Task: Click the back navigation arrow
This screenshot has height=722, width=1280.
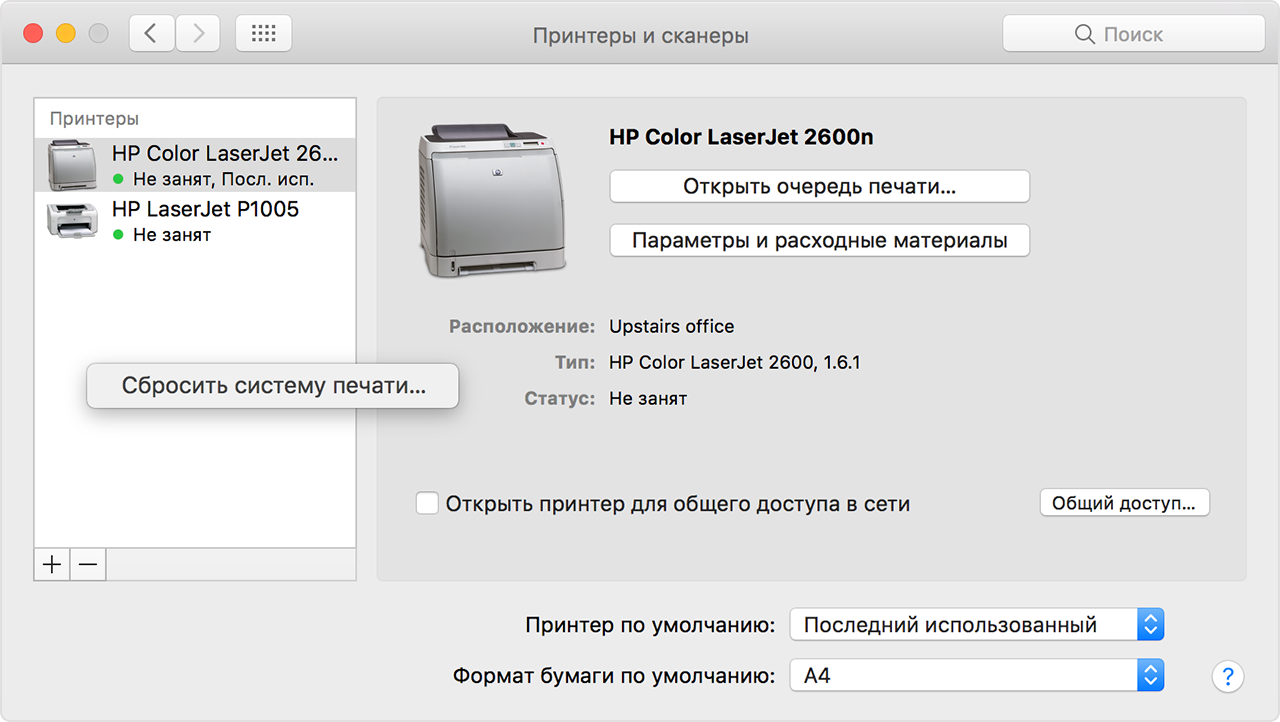Action: coord(152,34)
